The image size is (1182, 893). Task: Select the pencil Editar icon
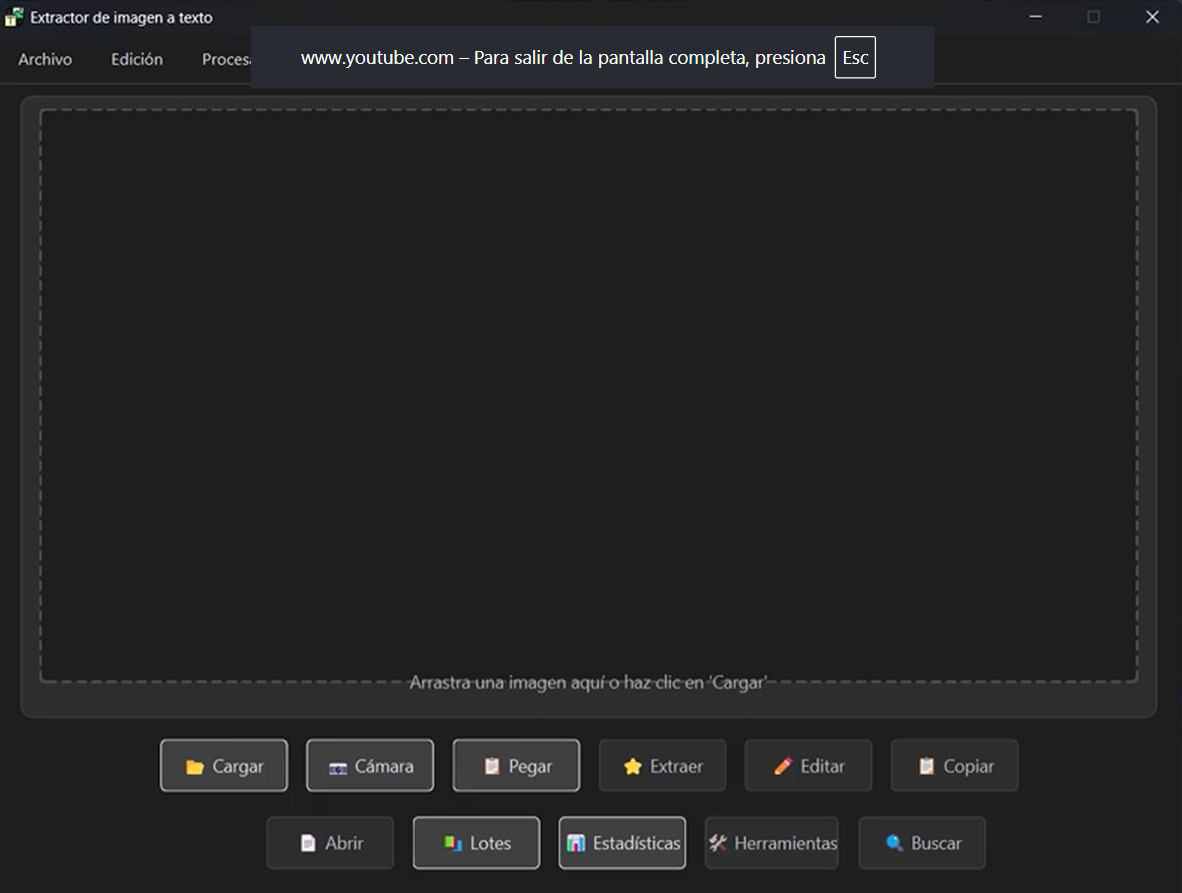[x=783, y=766]
